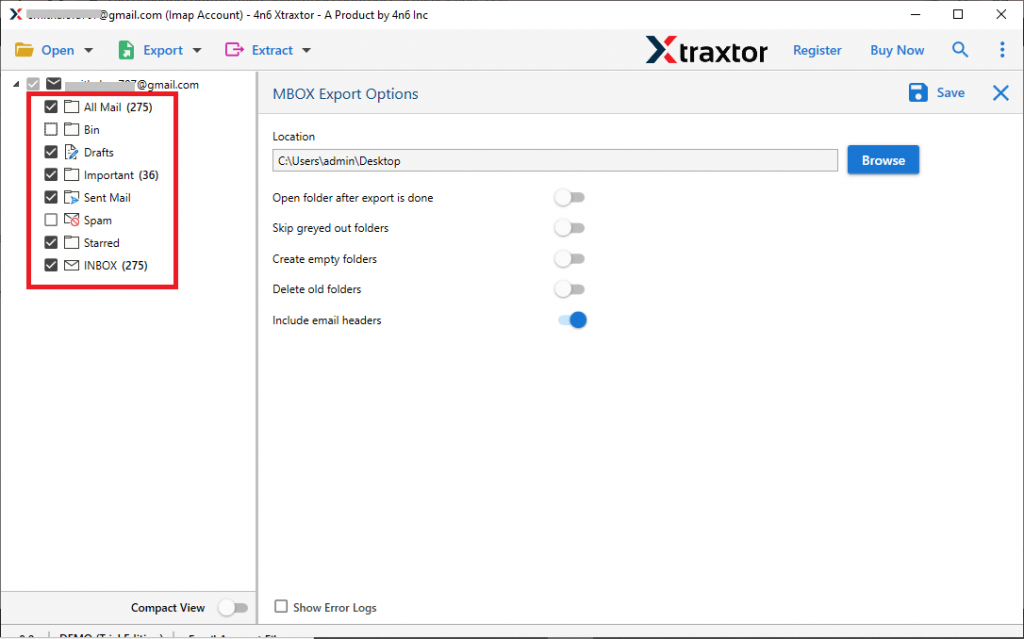Image resolution: width=1024 pixels, height=639 pixels.
Task: Click inside the Location path field
Action: [x=555, y=159]
